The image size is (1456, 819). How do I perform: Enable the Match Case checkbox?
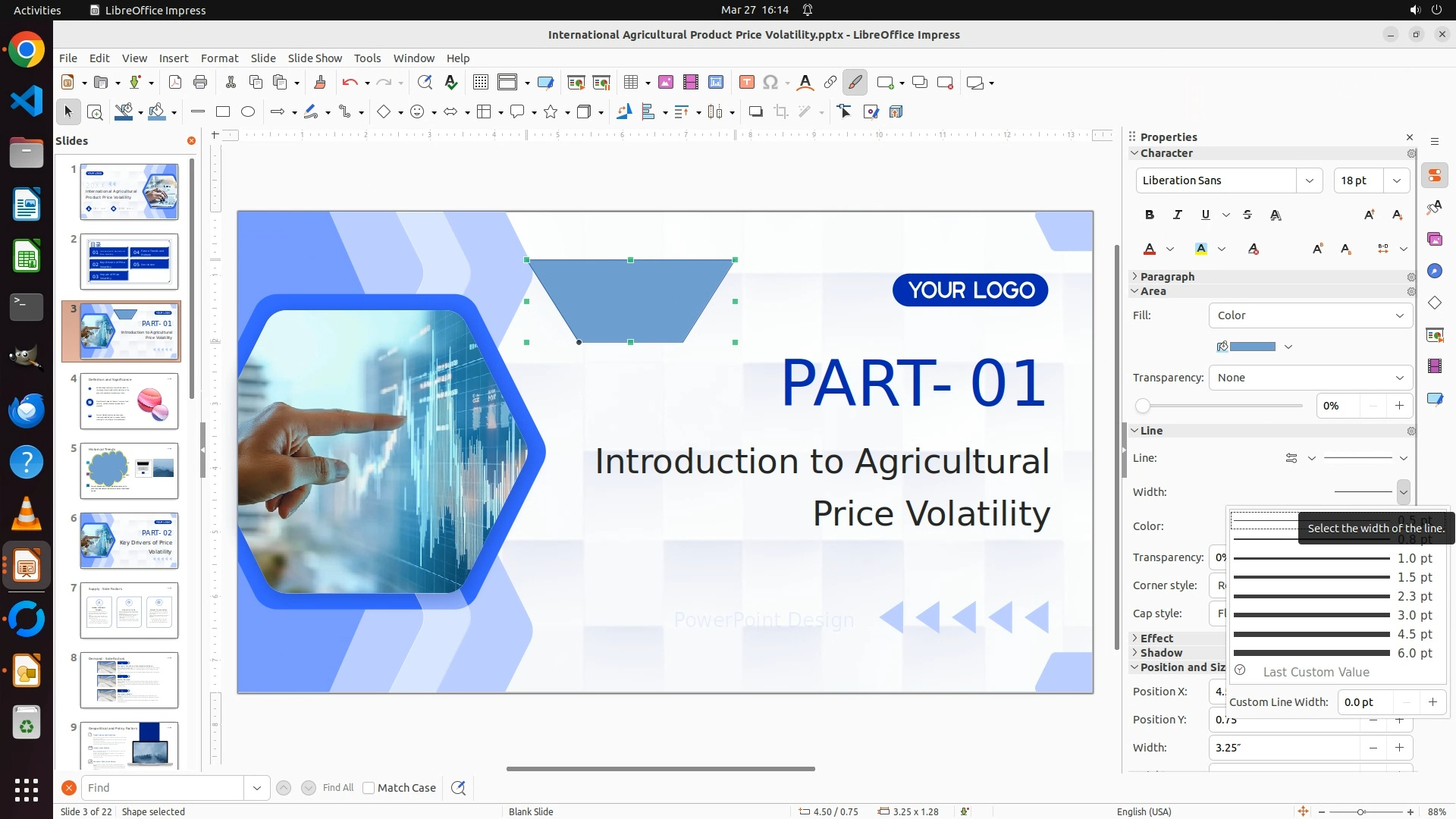[x=369, y=788]
